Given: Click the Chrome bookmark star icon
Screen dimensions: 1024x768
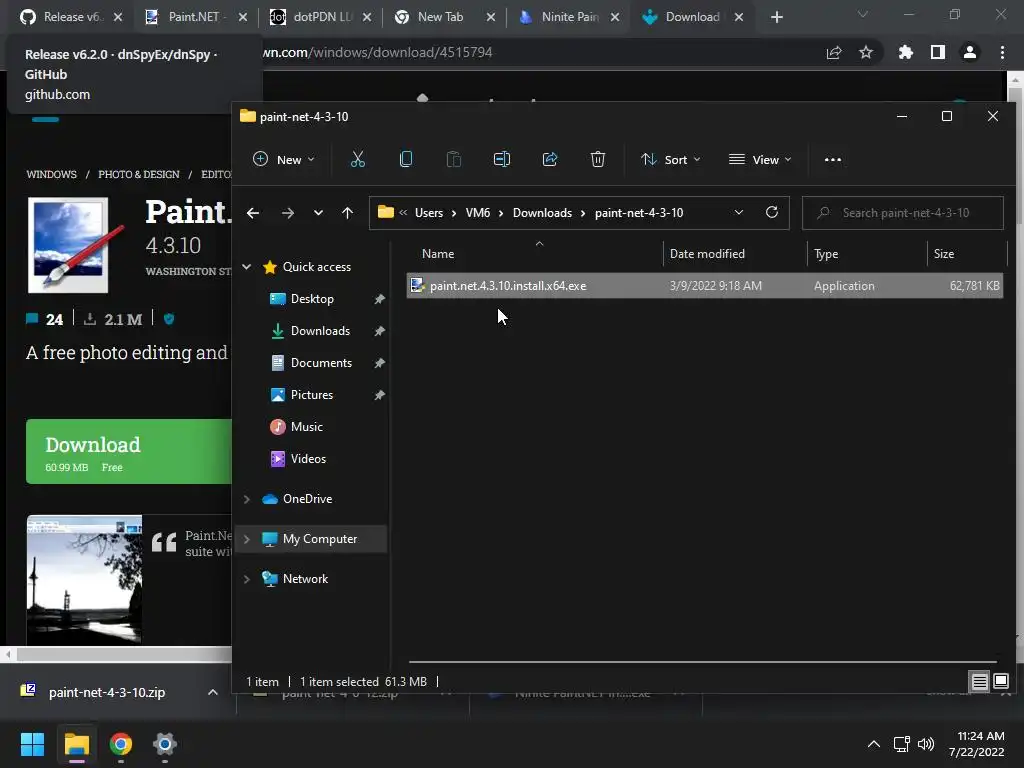Looking at the screenshot, I should (x=866, y=52).
